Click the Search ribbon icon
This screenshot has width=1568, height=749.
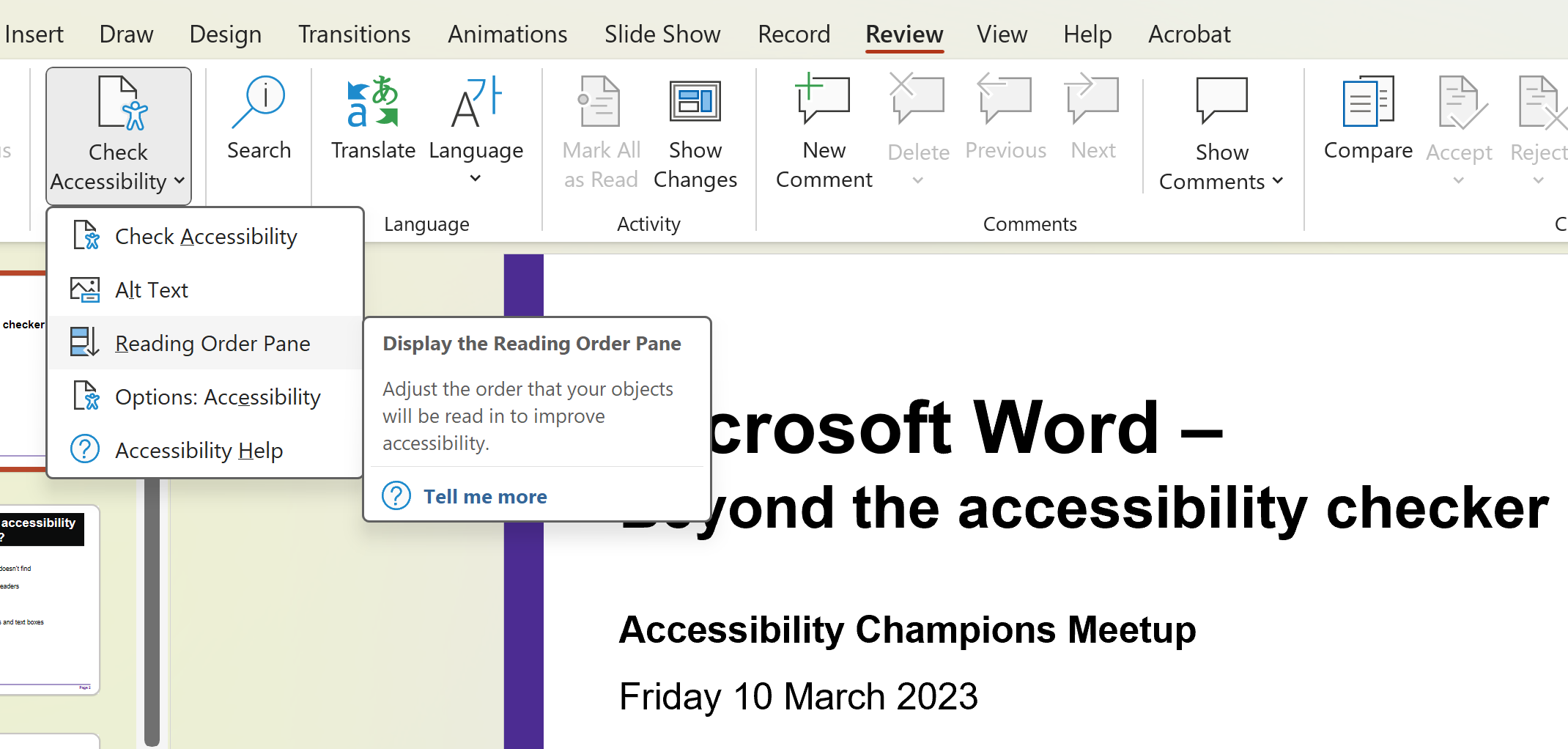tap(259, 103)
